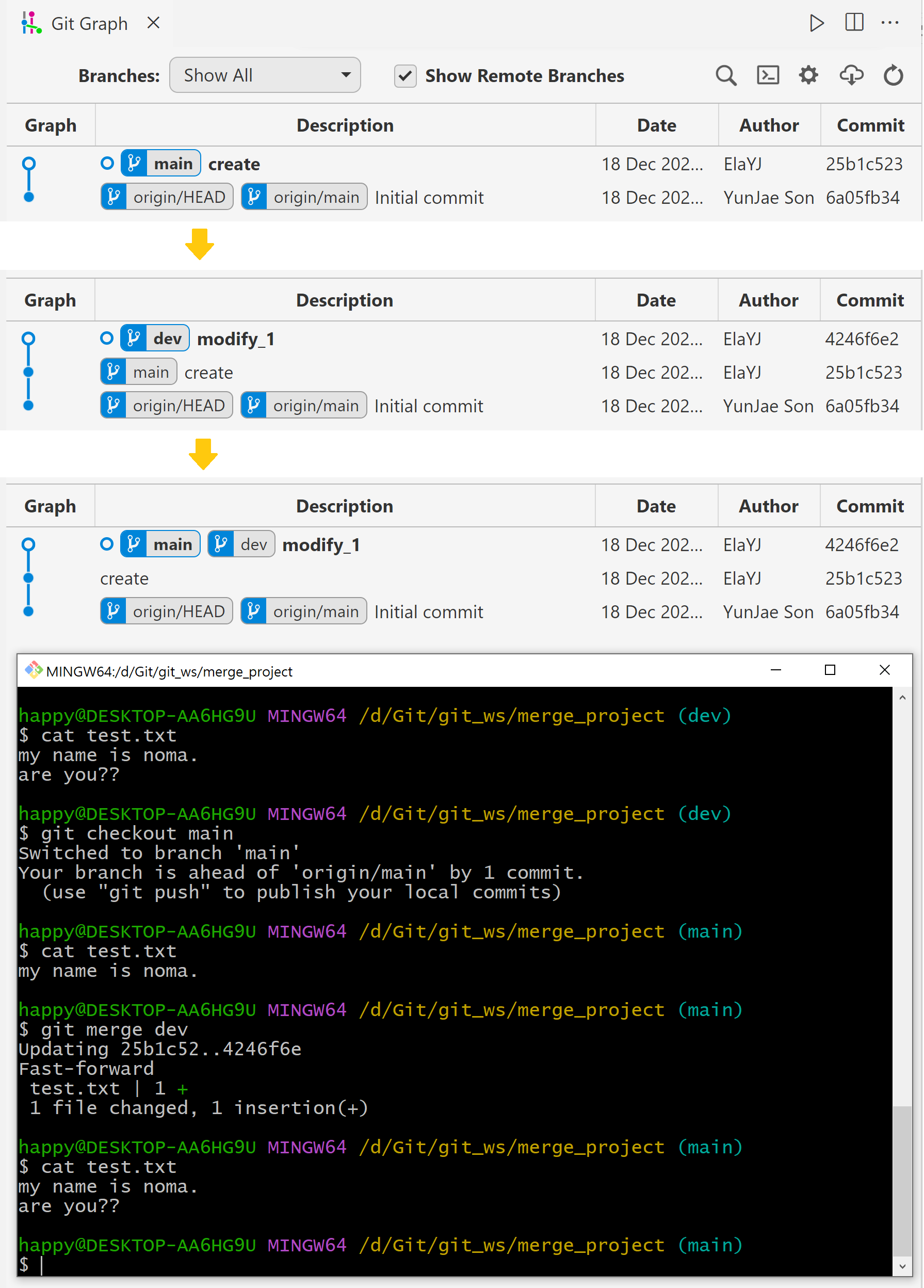Click commit hash 6a05fb34 in first graph
The width and height of the screenshot is (924, 1288).
pos(862,197)
